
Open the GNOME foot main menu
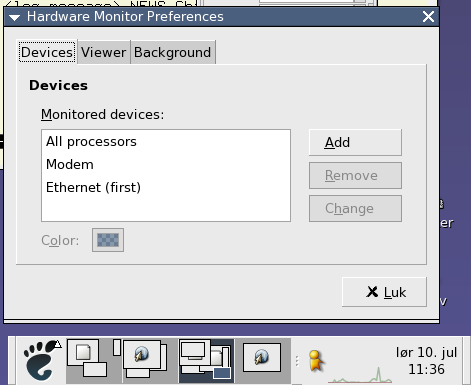tap(40, 361)
